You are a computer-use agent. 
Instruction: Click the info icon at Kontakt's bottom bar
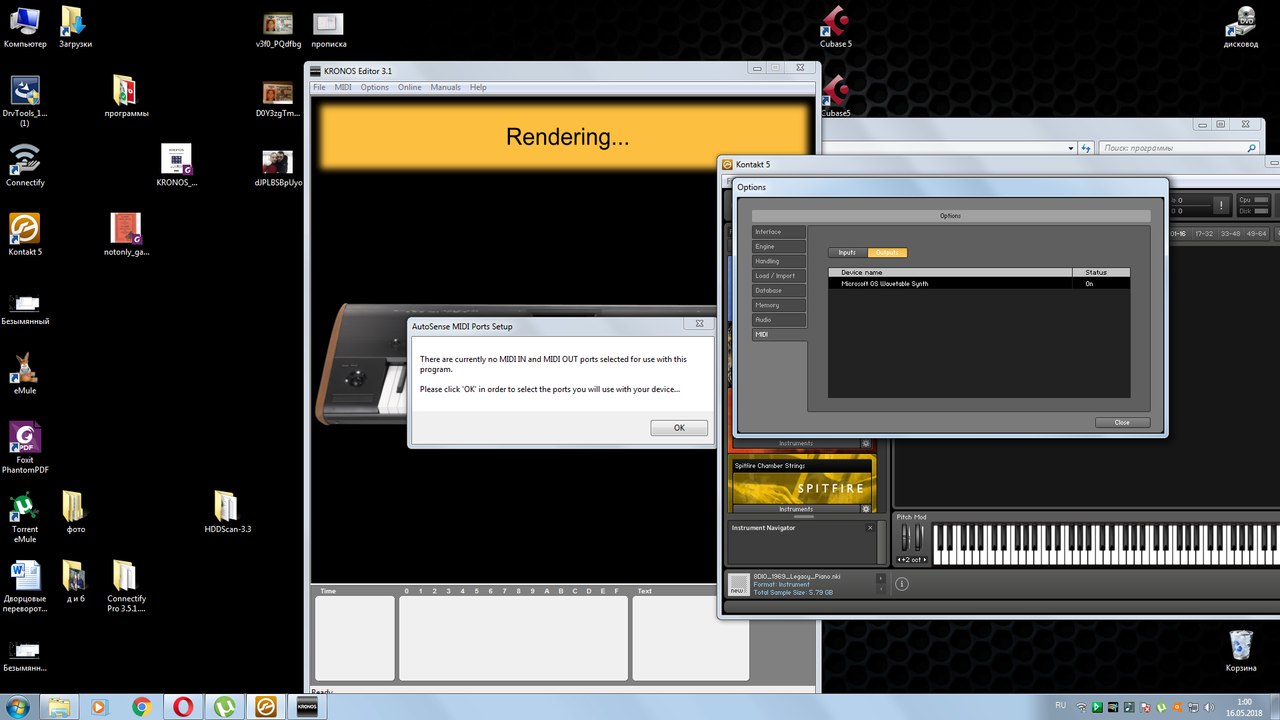902,584
